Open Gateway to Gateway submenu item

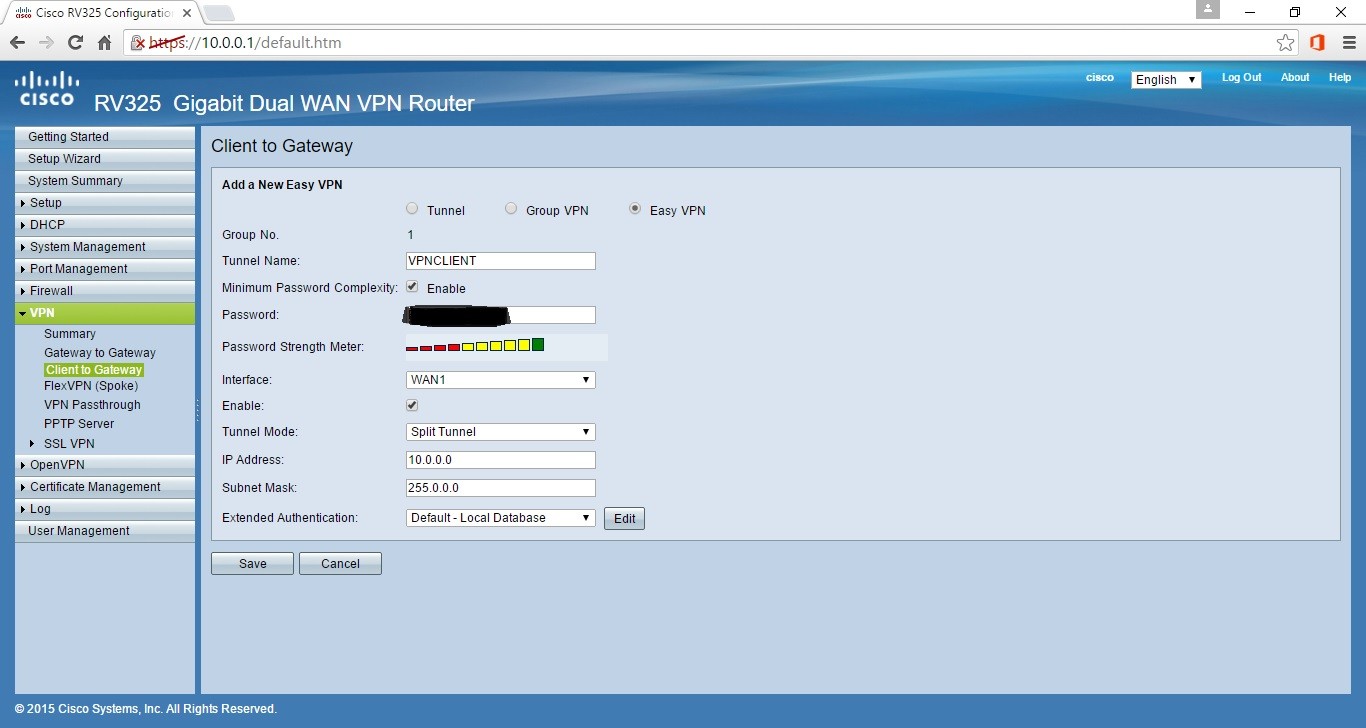point(100,353)
